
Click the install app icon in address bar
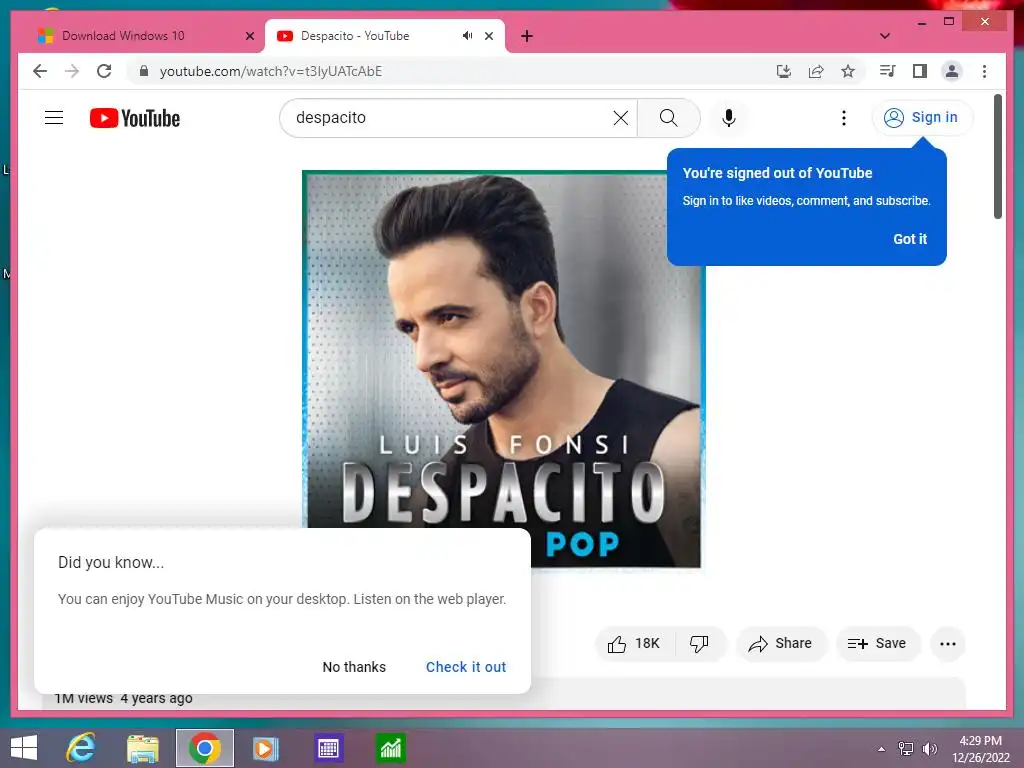coord(784,71)
